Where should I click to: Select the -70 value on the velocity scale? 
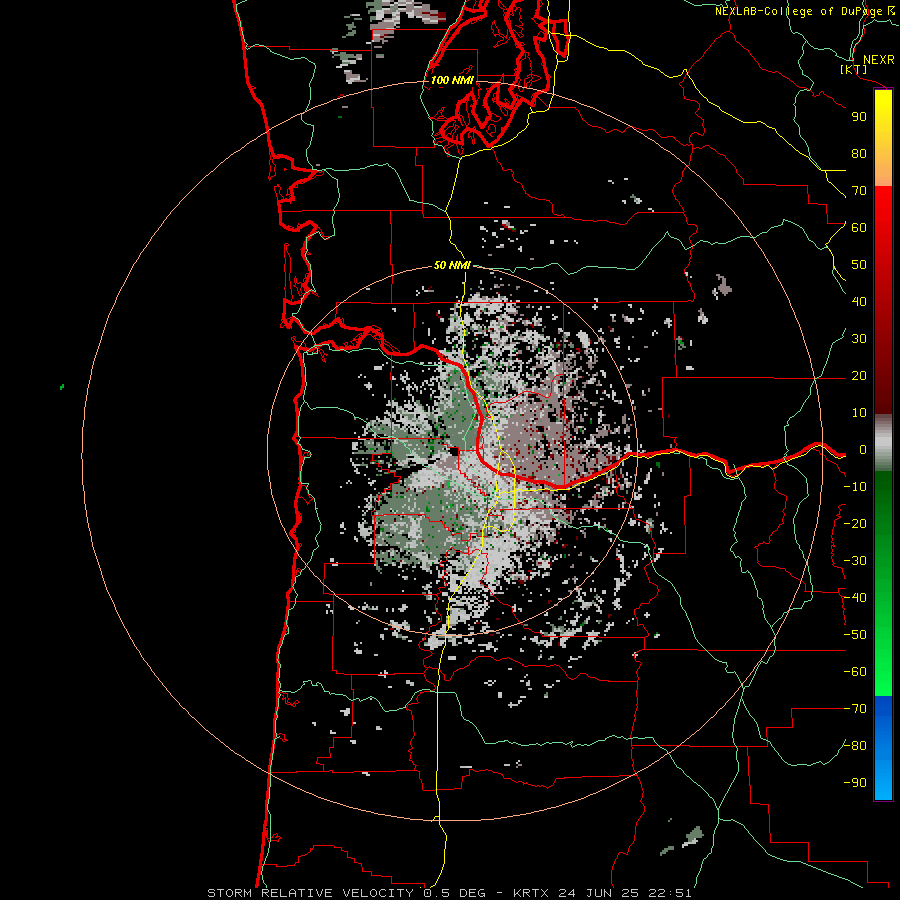(855, 709)
